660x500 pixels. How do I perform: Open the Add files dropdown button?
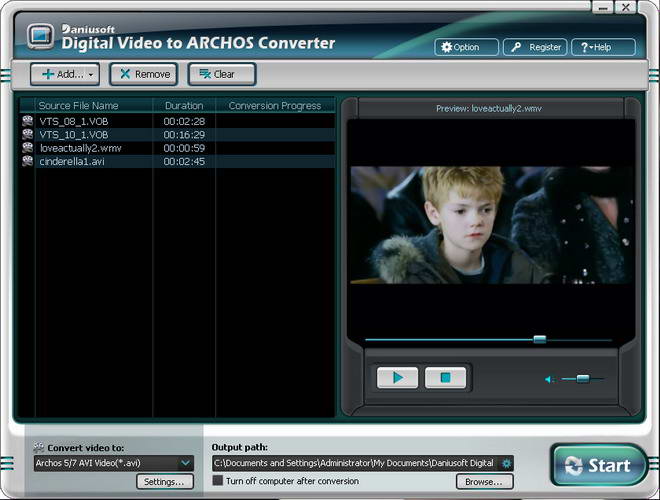pos(65,74)
